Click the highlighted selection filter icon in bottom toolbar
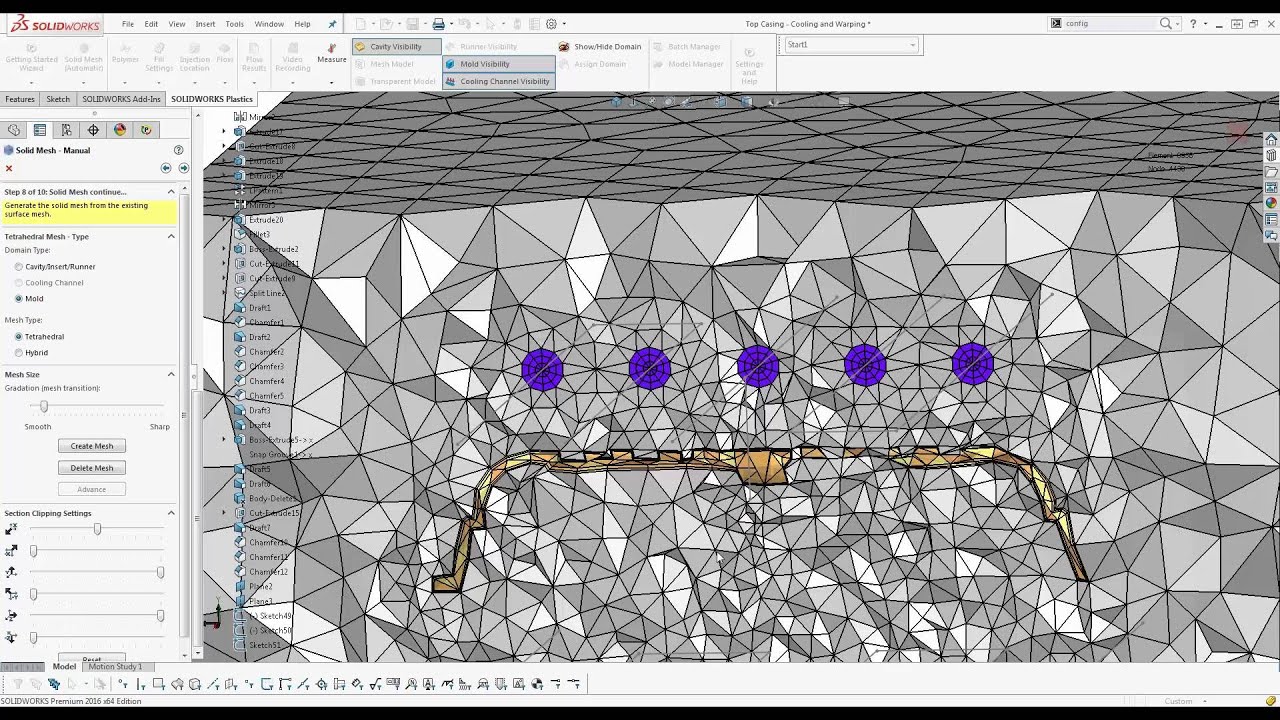Screen dimensions: 1280x720 (54, 684)
